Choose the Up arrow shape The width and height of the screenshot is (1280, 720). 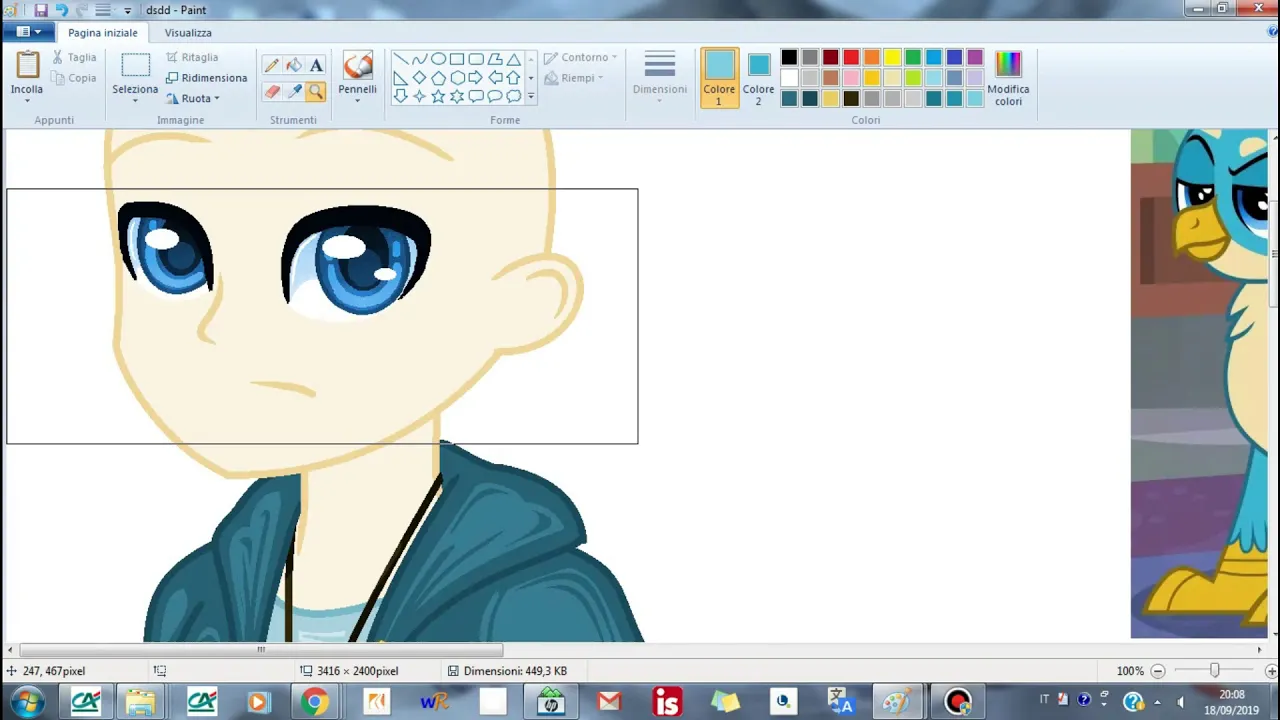click(514, 78)
